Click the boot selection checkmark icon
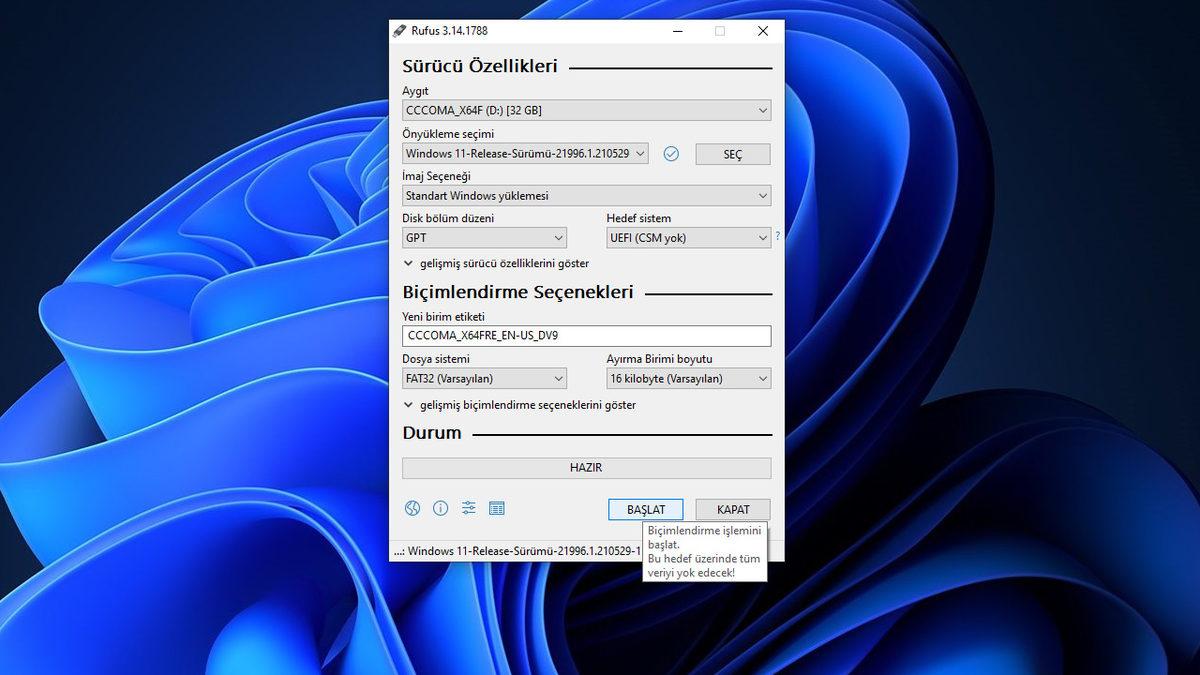Viewport: 1200px width, 675px height. click(671, 154)
